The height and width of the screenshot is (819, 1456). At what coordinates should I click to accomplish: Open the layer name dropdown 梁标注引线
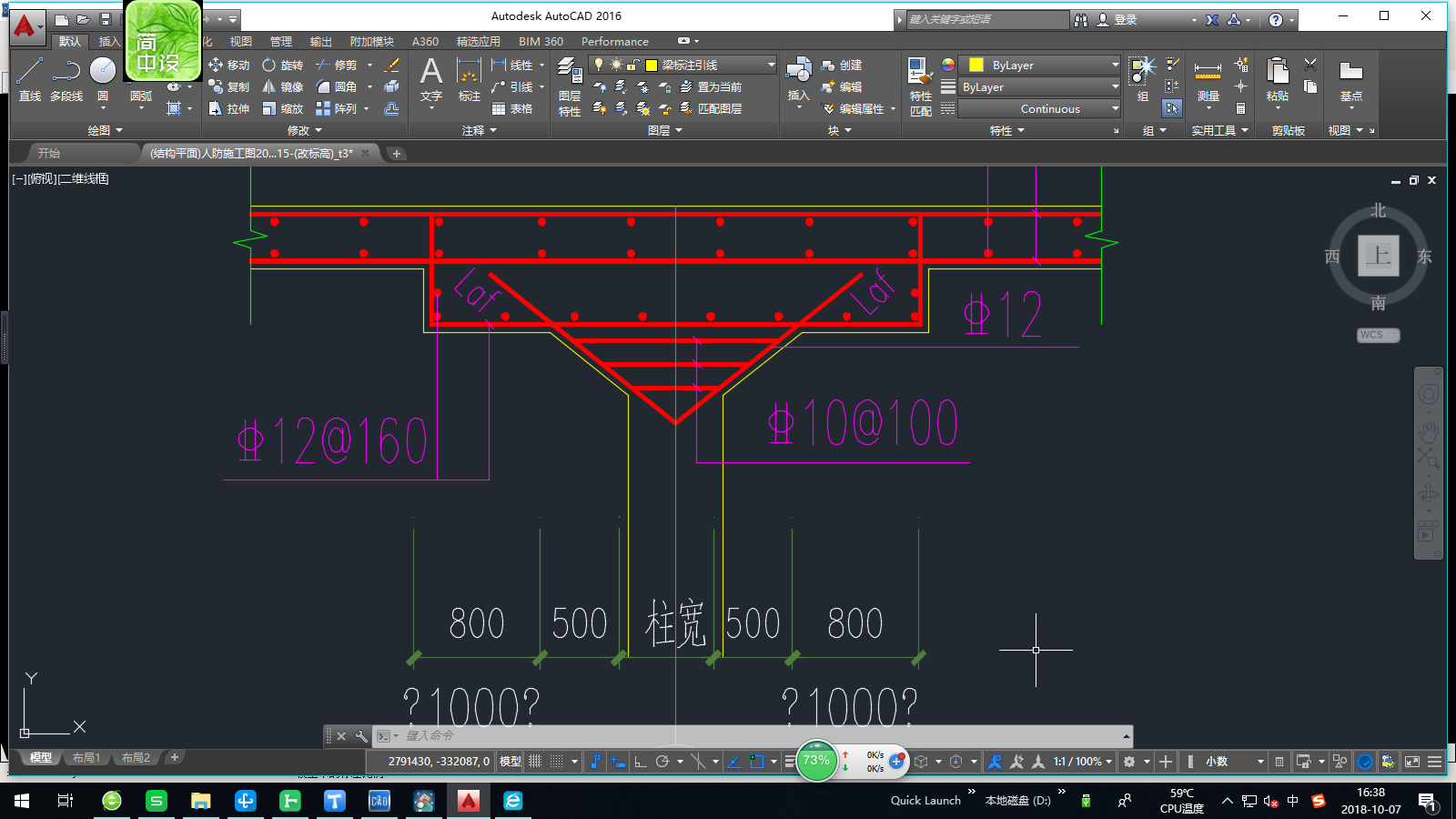[682, 65]
